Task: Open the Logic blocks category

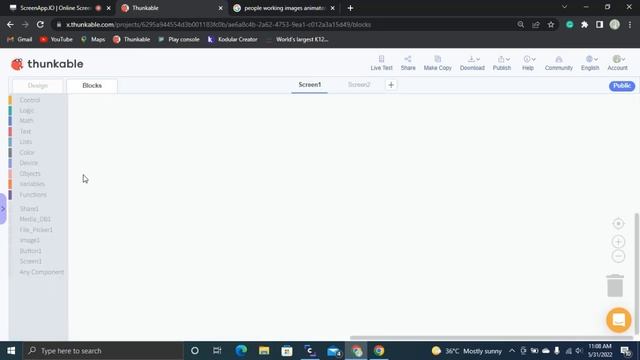Action: 27,111
